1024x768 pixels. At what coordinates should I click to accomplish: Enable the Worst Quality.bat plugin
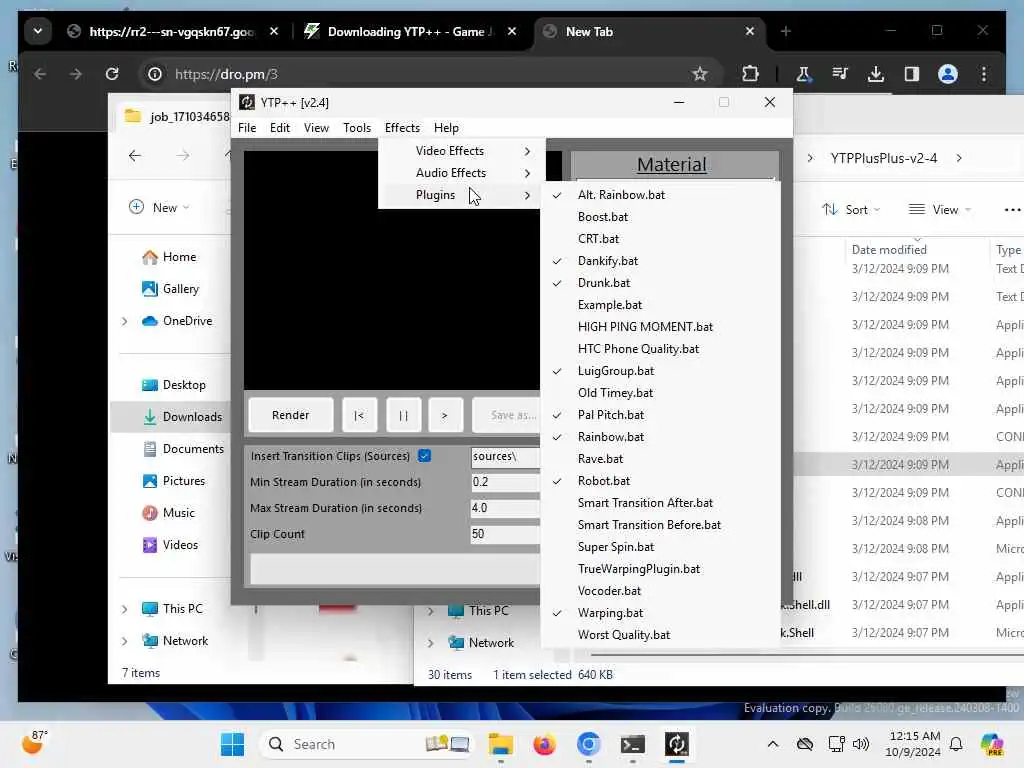pos(660,635)
